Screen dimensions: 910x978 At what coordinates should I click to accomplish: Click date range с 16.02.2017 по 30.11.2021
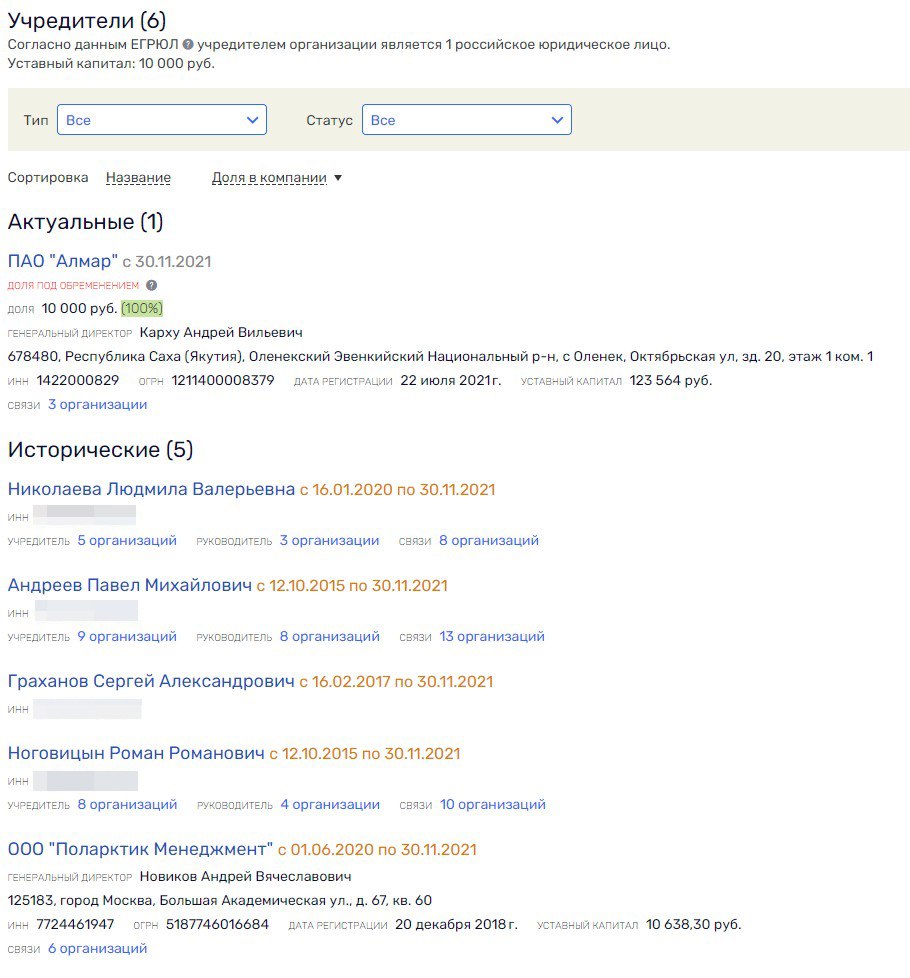[x=396, y=682]
